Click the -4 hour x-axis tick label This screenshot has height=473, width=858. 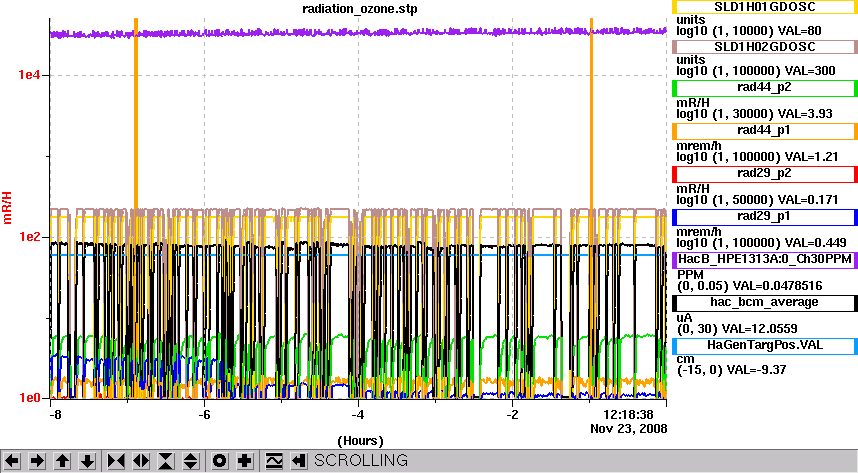[358, 414]
